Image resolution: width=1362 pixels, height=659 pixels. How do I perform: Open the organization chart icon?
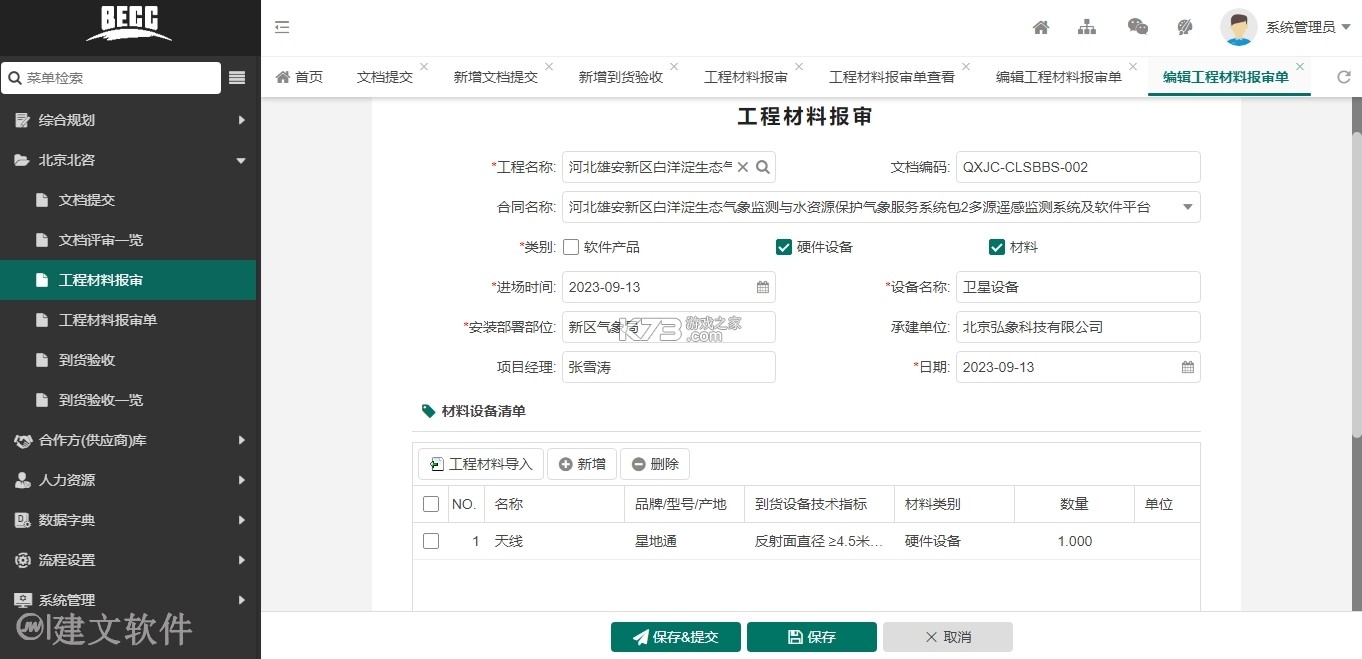pos(1087,27)
